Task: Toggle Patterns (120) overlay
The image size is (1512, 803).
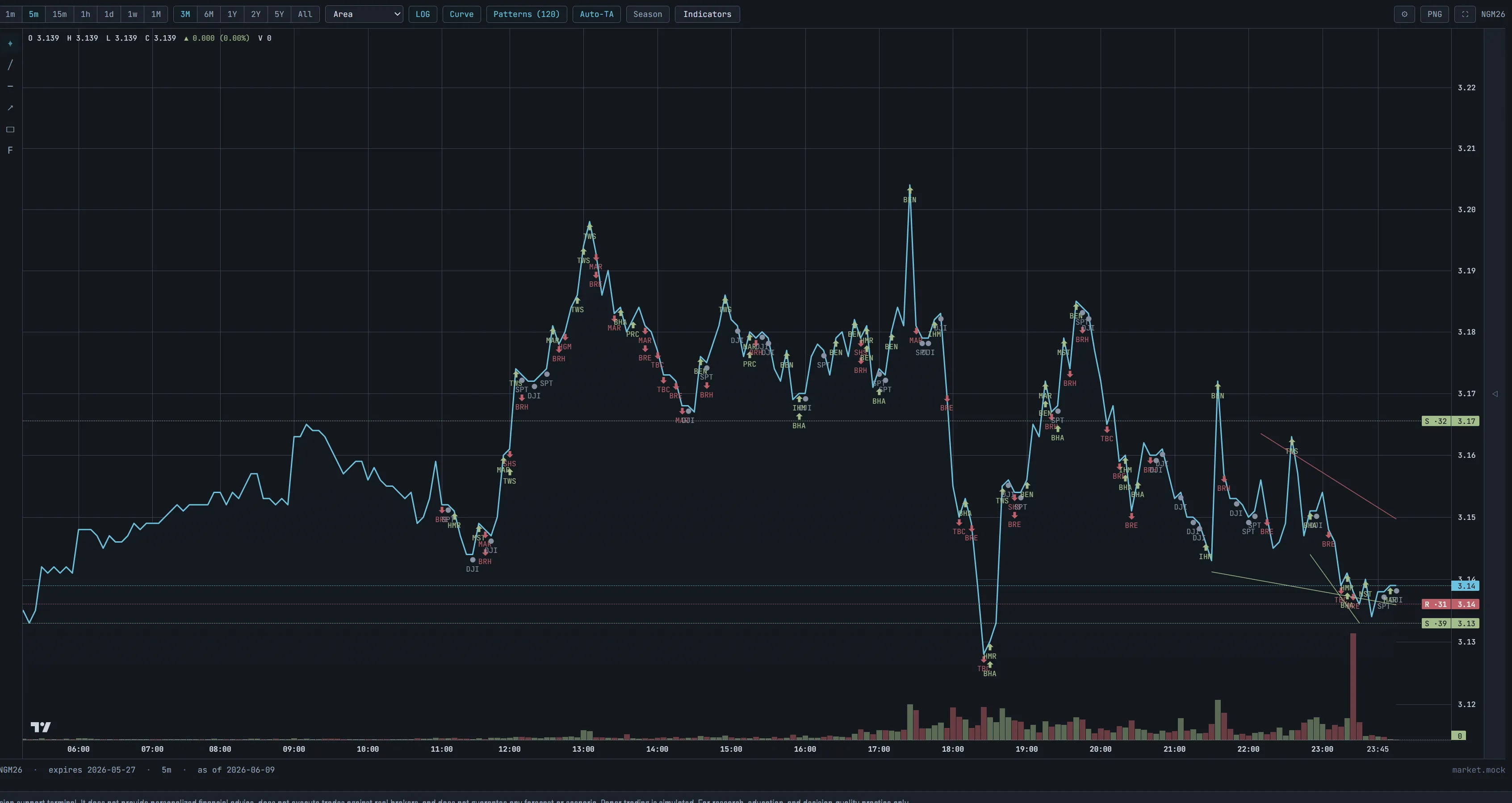Action: pyautogui.click(x=527, y=14)
